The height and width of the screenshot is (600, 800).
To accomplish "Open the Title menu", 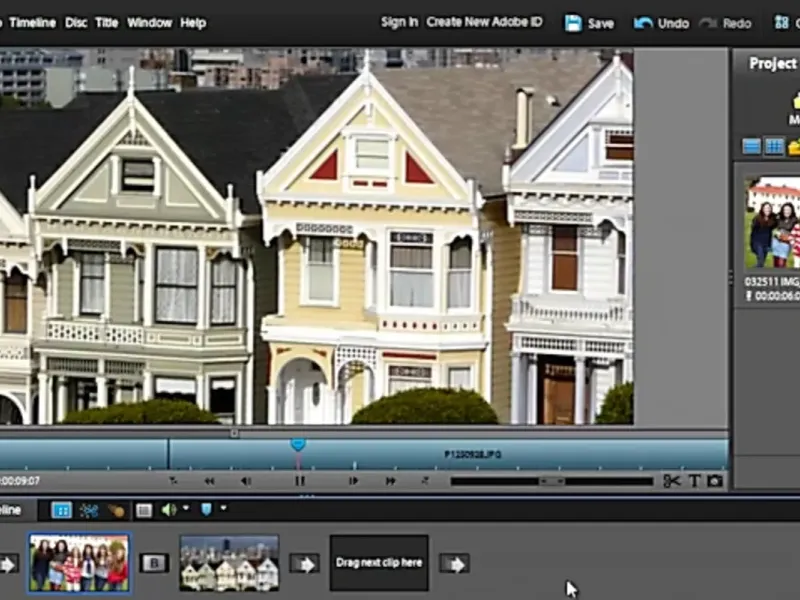I will click(107, 23).
